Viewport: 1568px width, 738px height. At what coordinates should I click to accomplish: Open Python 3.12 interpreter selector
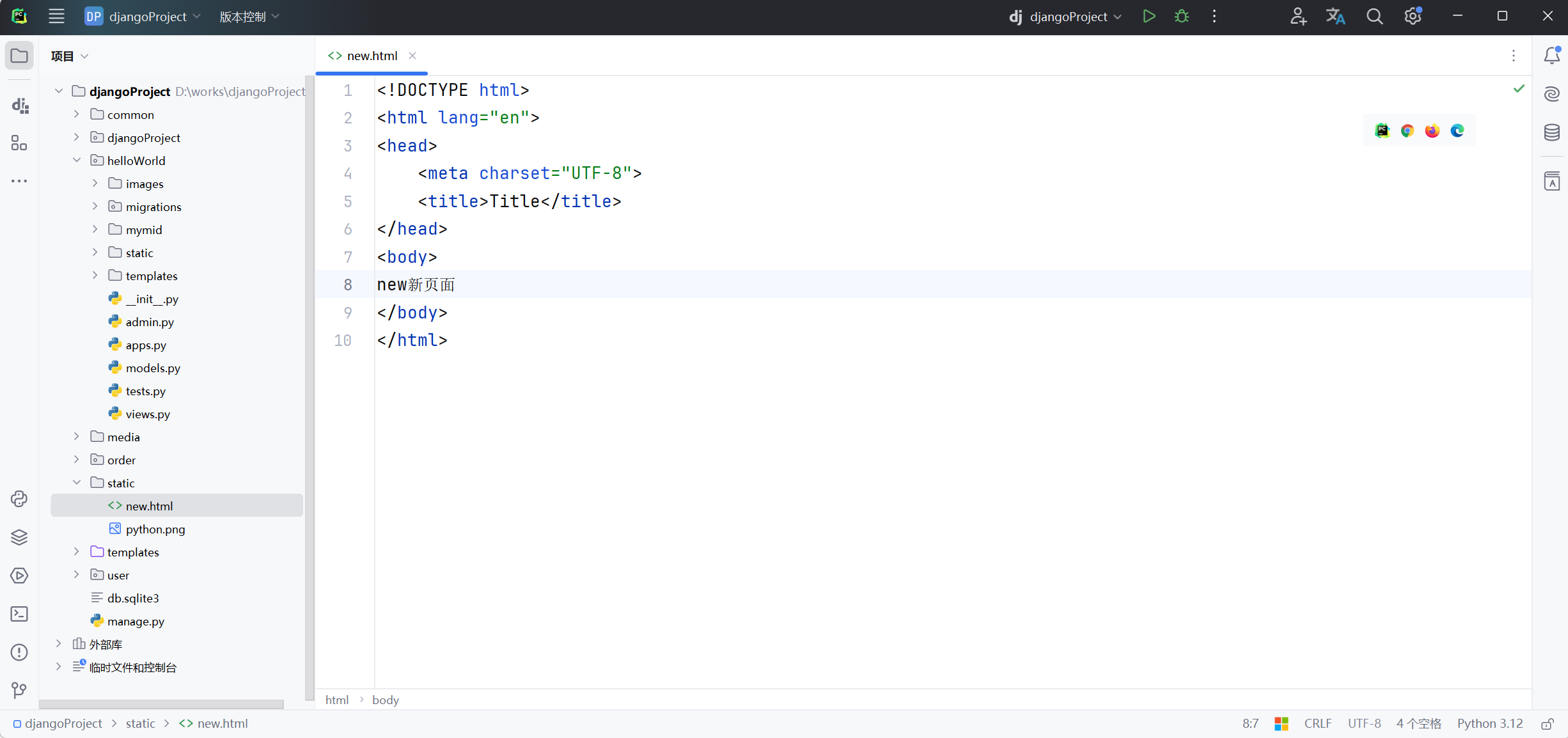(x=1490, y=723)
